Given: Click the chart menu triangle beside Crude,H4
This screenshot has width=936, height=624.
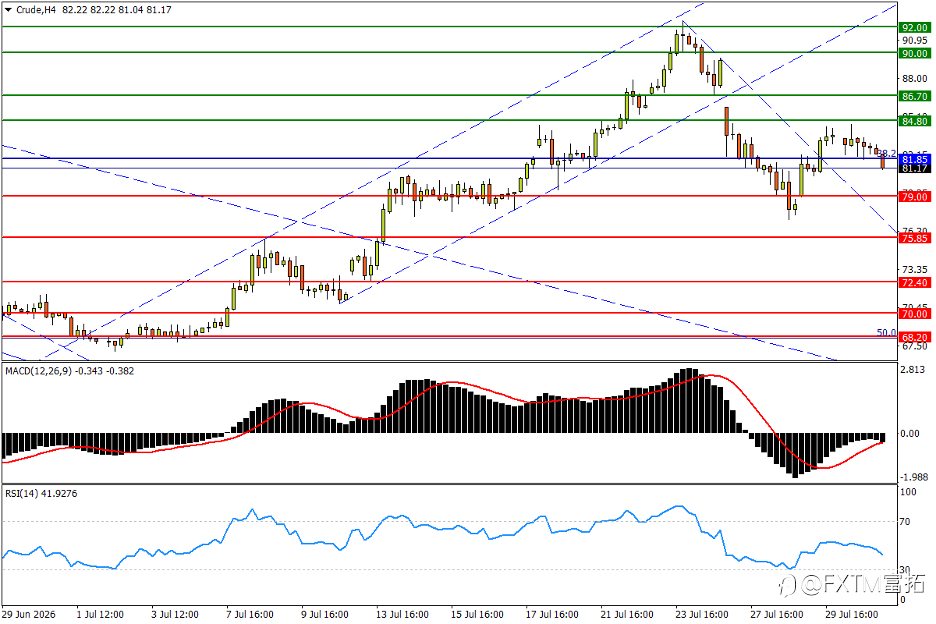Looking at the screenshot, I should [8, 10].
